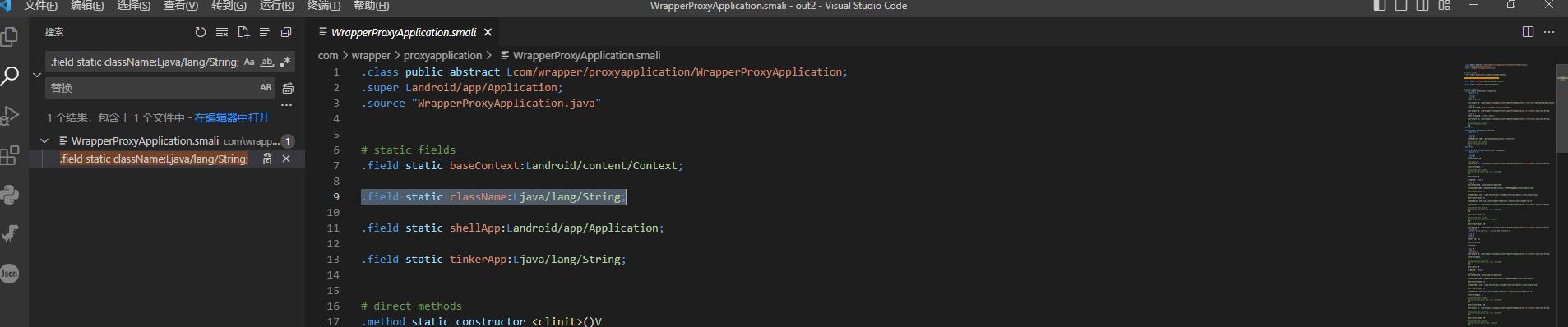Open editor More Actions ellipsis
The width and height of the screenshot is (1568, 327).
tap(1549, 32)
